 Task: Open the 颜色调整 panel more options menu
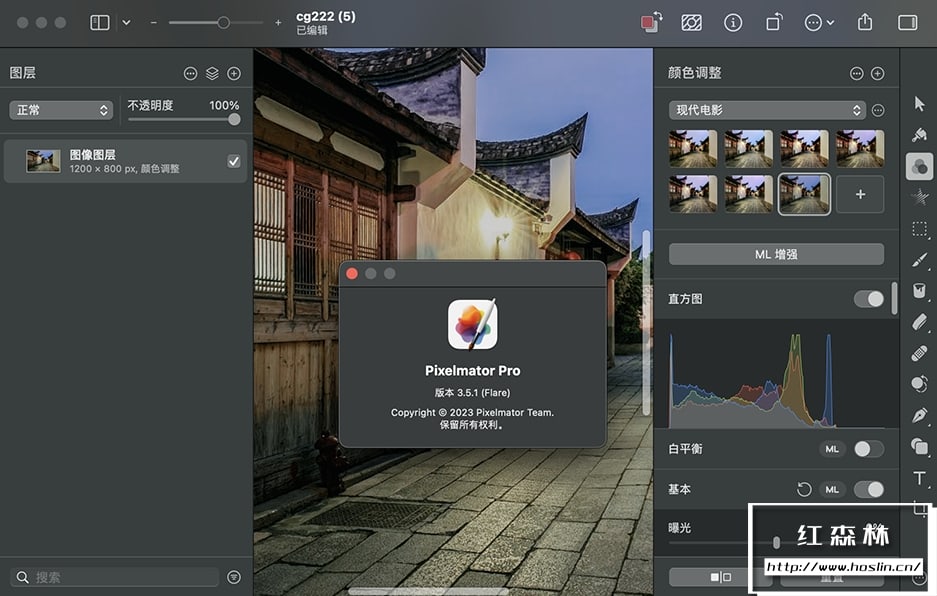pos(856,73)
